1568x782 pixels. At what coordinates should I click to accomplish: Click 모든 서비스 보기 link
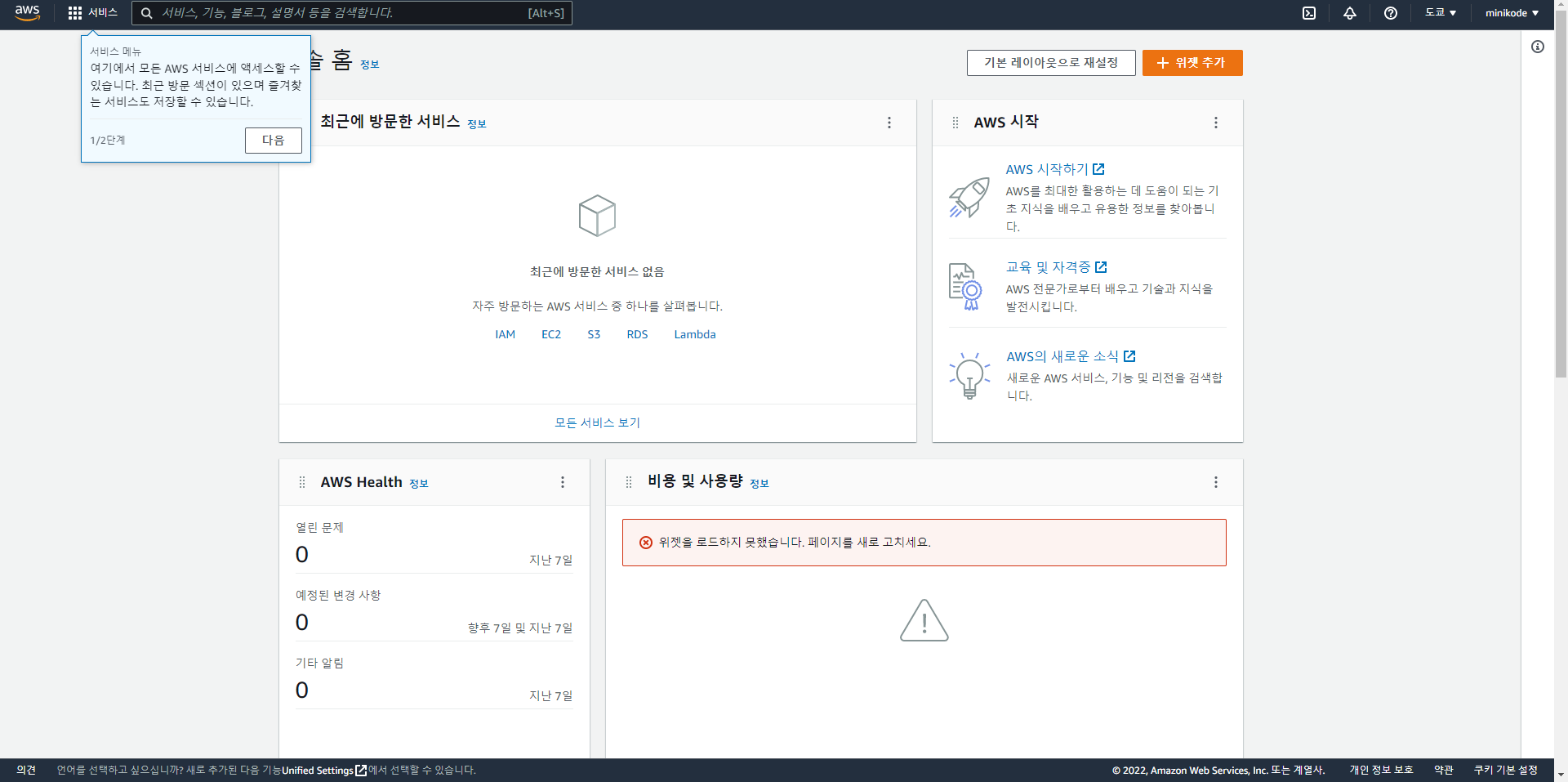point(598,422)
